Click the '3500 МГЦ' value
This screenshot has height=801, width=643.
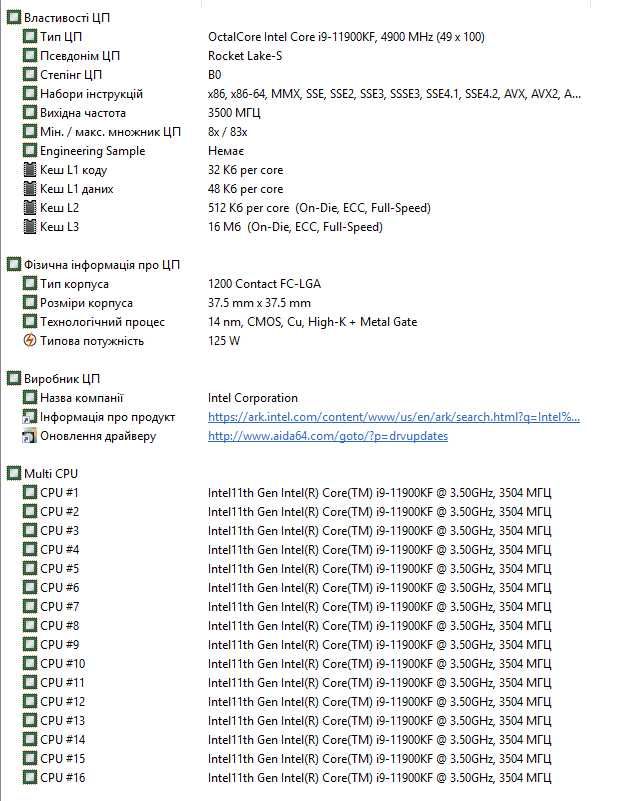[234, 113]
